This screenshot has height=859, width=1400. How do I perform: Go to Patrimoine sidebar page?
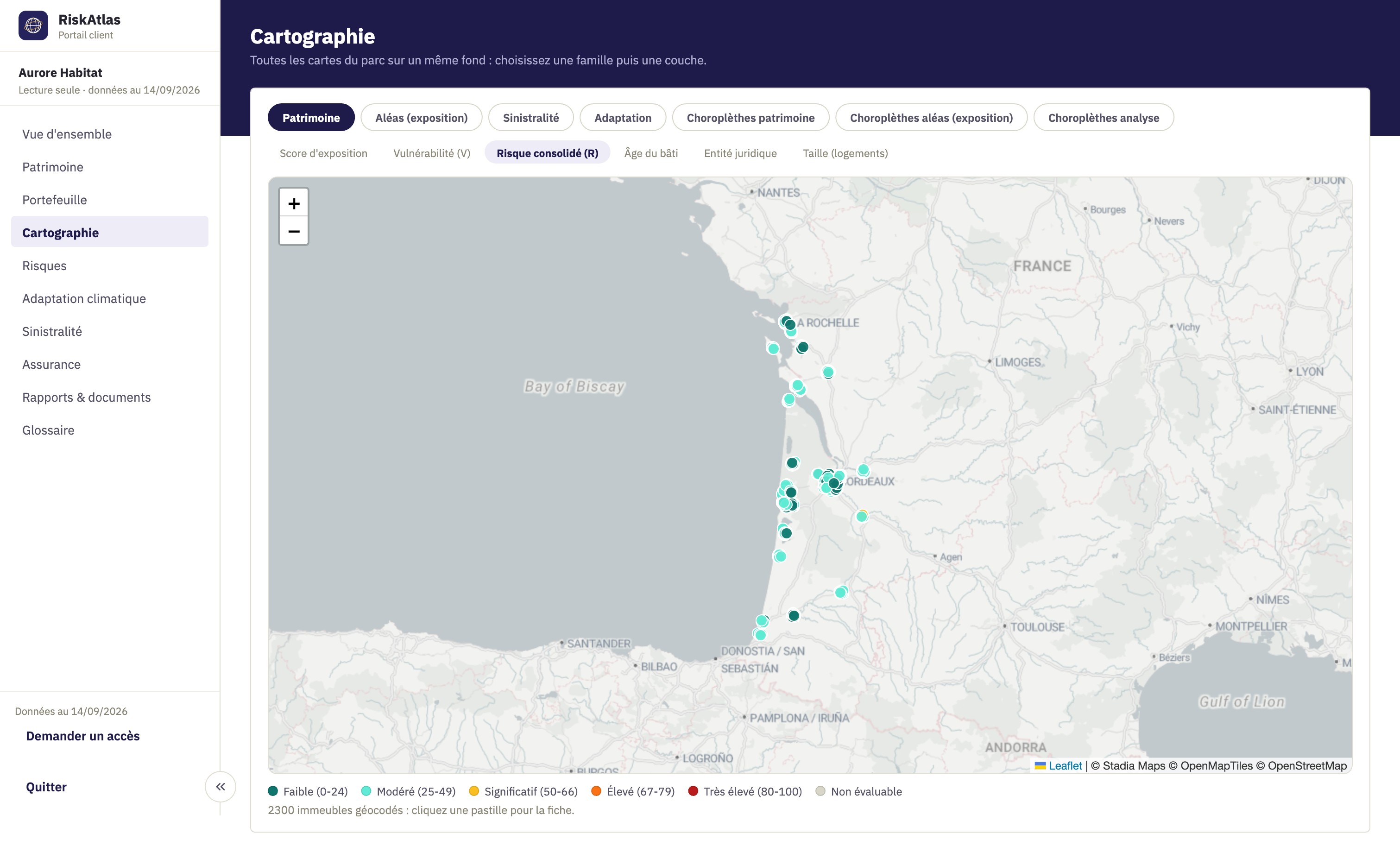tap(110, 167)
